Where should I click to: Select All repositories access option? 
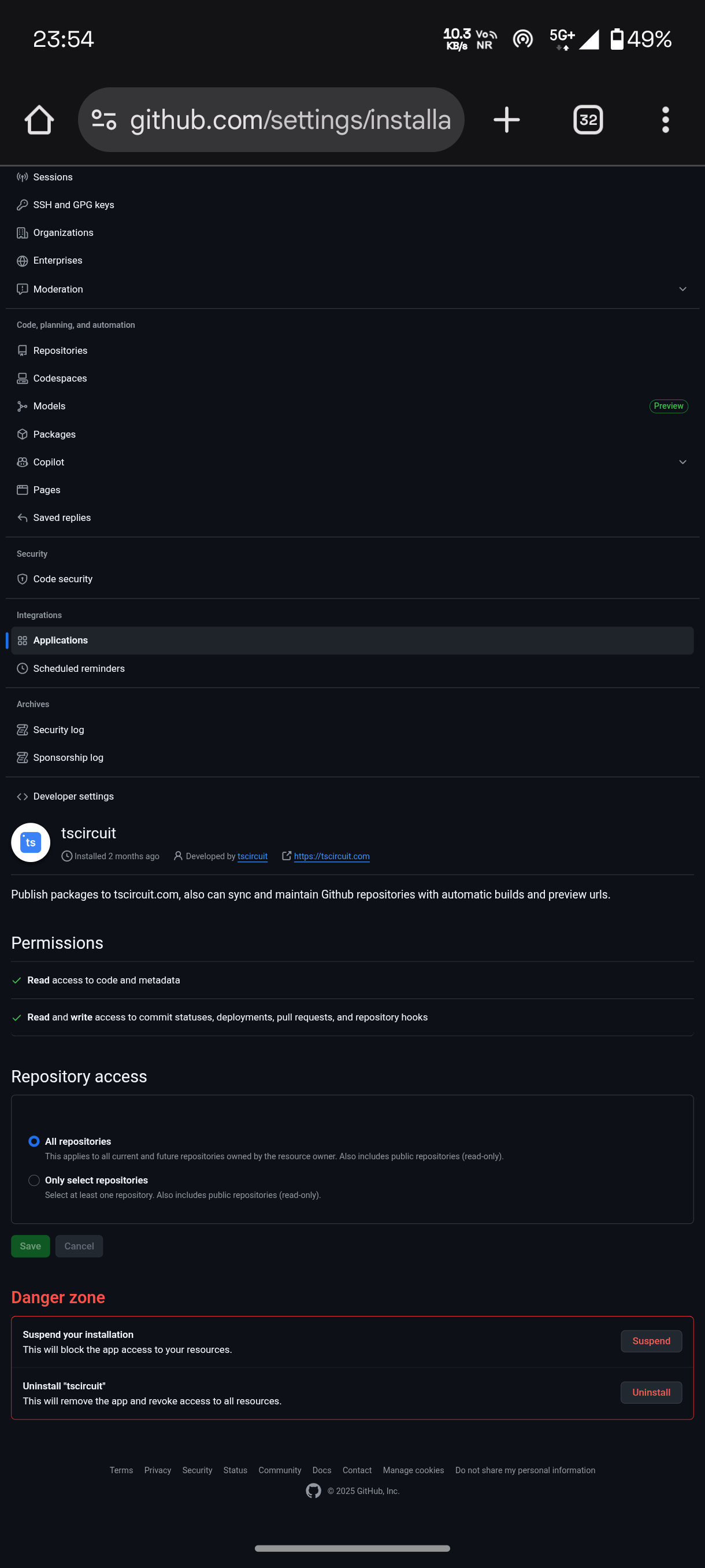pyautogui.click(x=34, y=1141)
